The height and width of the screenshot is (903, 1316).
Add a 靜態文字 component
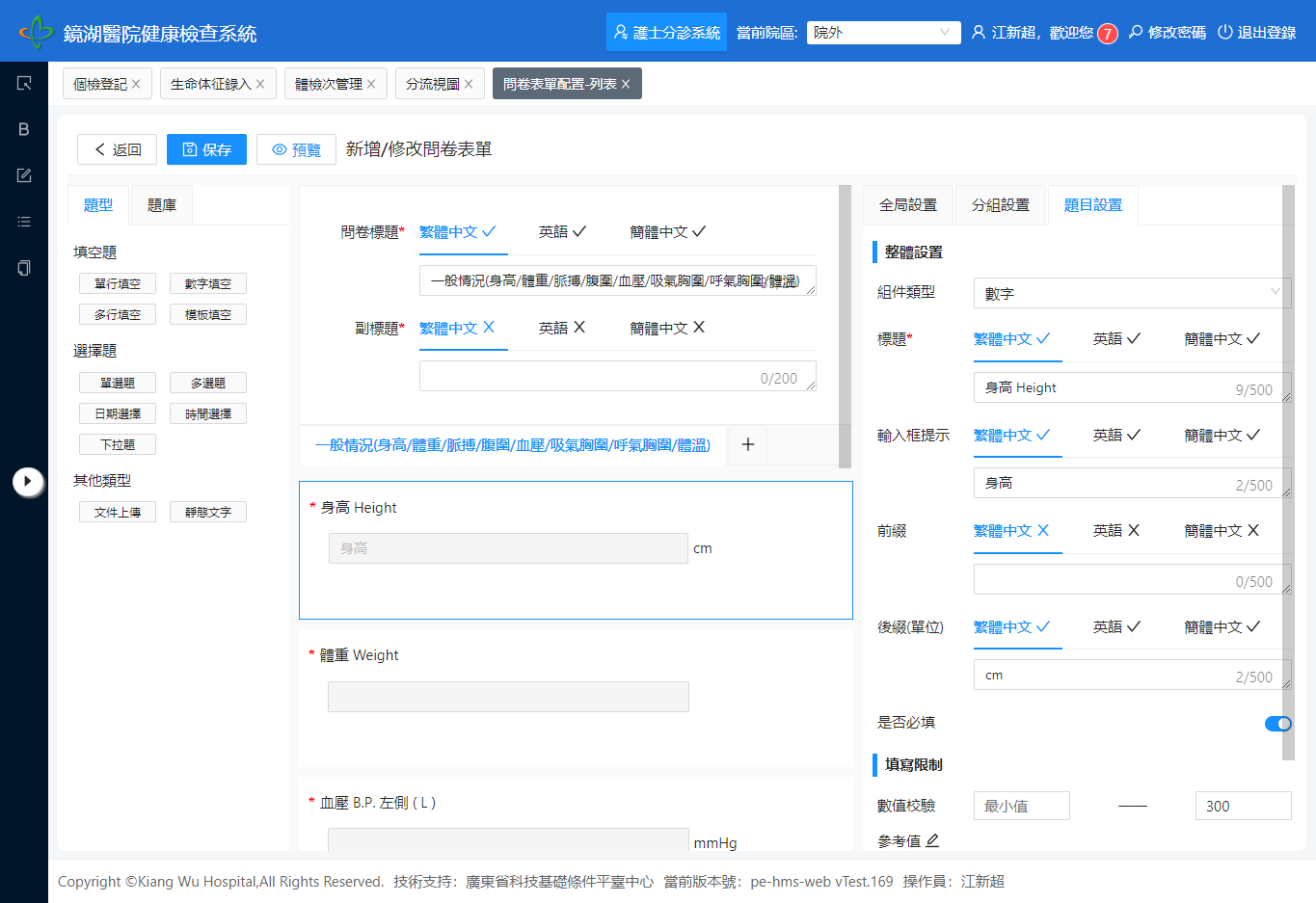click(208, 512)
